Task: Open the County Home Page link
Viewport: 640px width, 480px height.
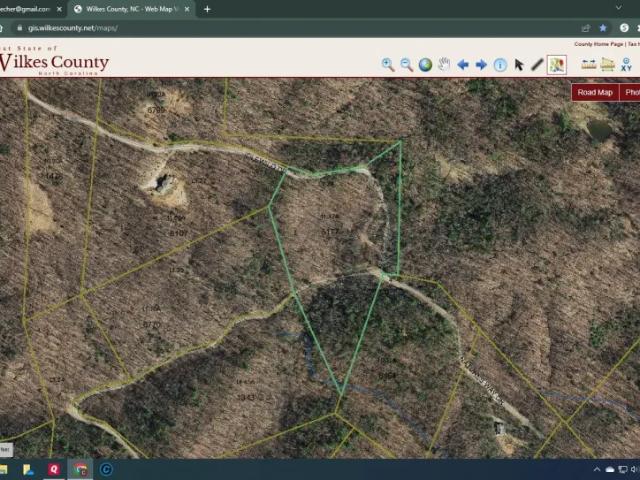Action: point(598,44)
